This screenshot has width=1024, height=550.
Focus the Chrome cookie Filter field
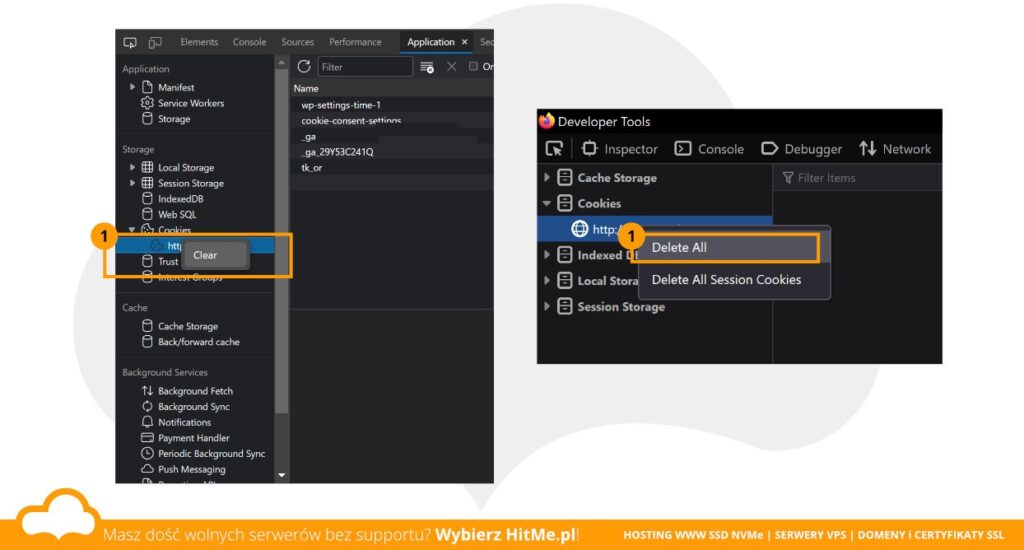point(364,67)
